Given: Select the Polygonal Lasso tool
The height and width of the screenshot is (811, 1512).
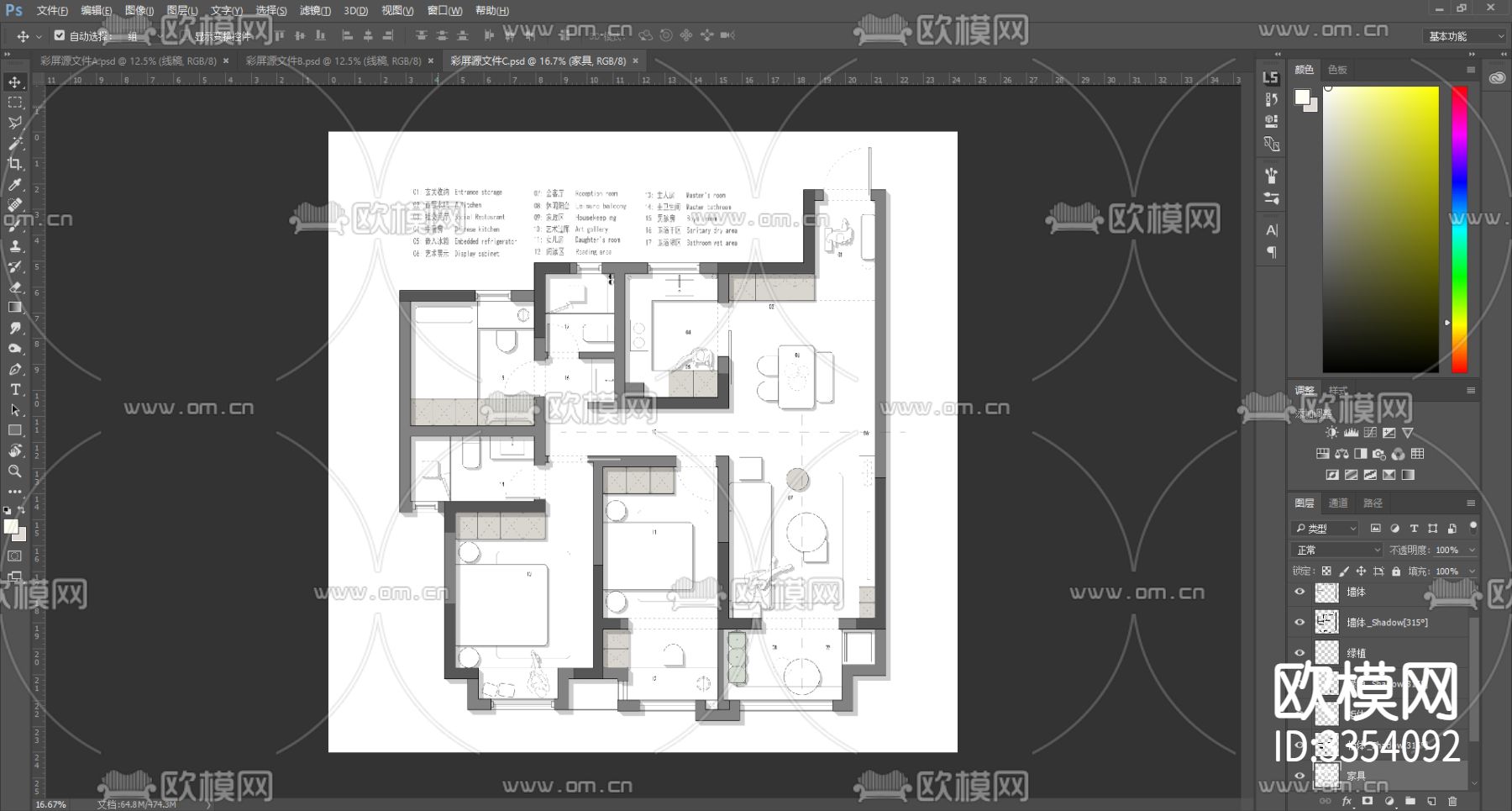Looking at the screenshot, I should [x=15, y=123].
